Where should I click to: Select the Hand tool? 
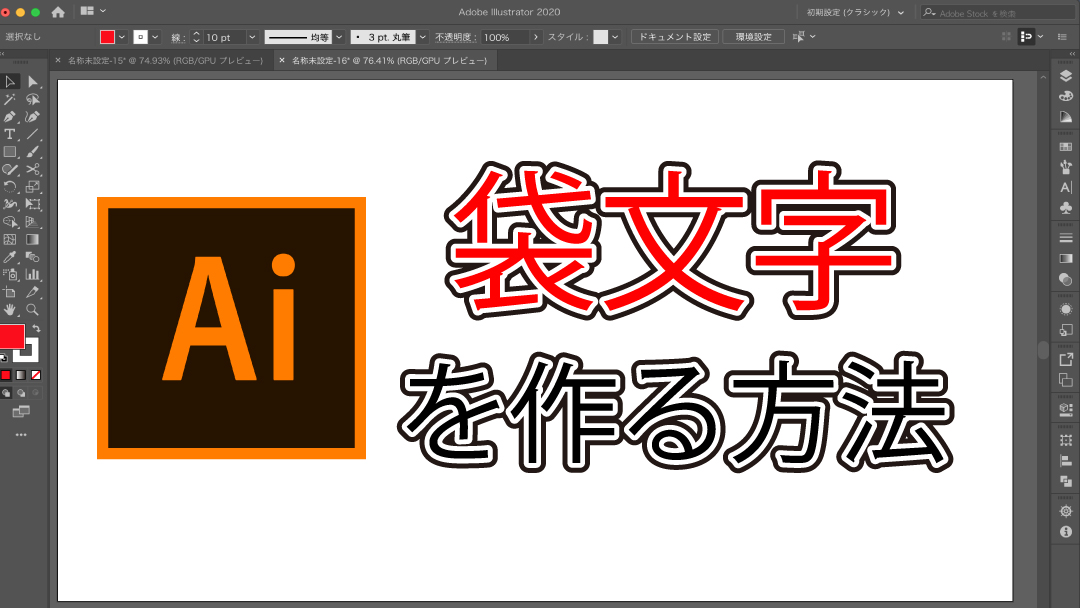pyautogui.click(x=10, y=310)
